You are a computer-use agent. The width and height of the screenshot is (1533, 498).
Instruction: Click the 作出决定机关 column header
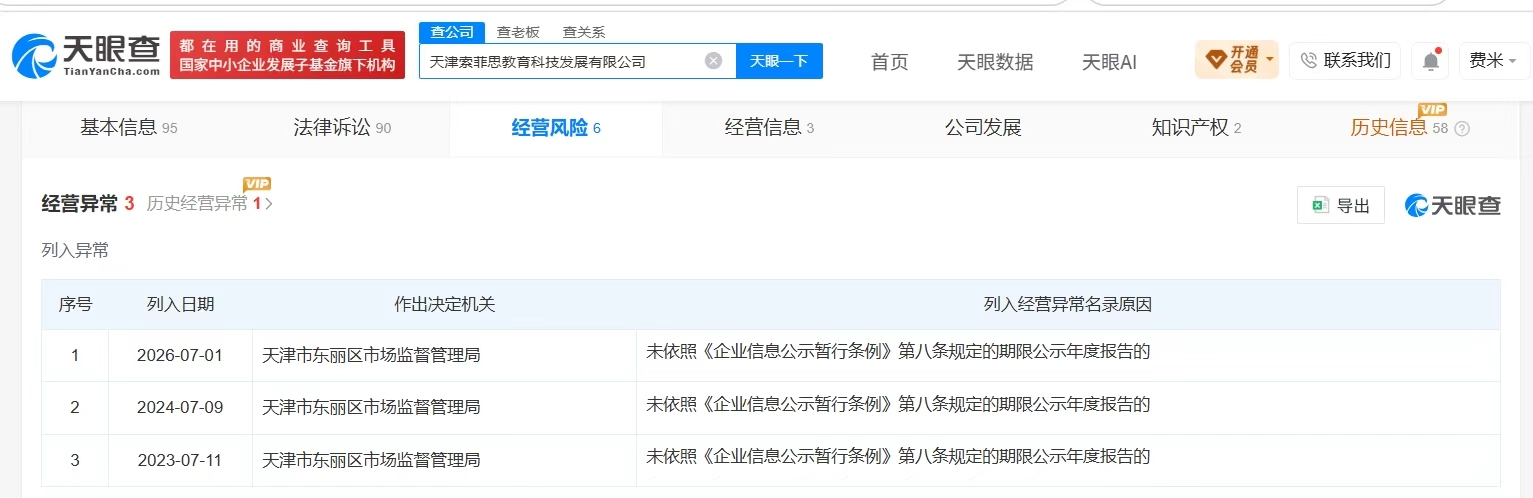[x=444, y=305]
